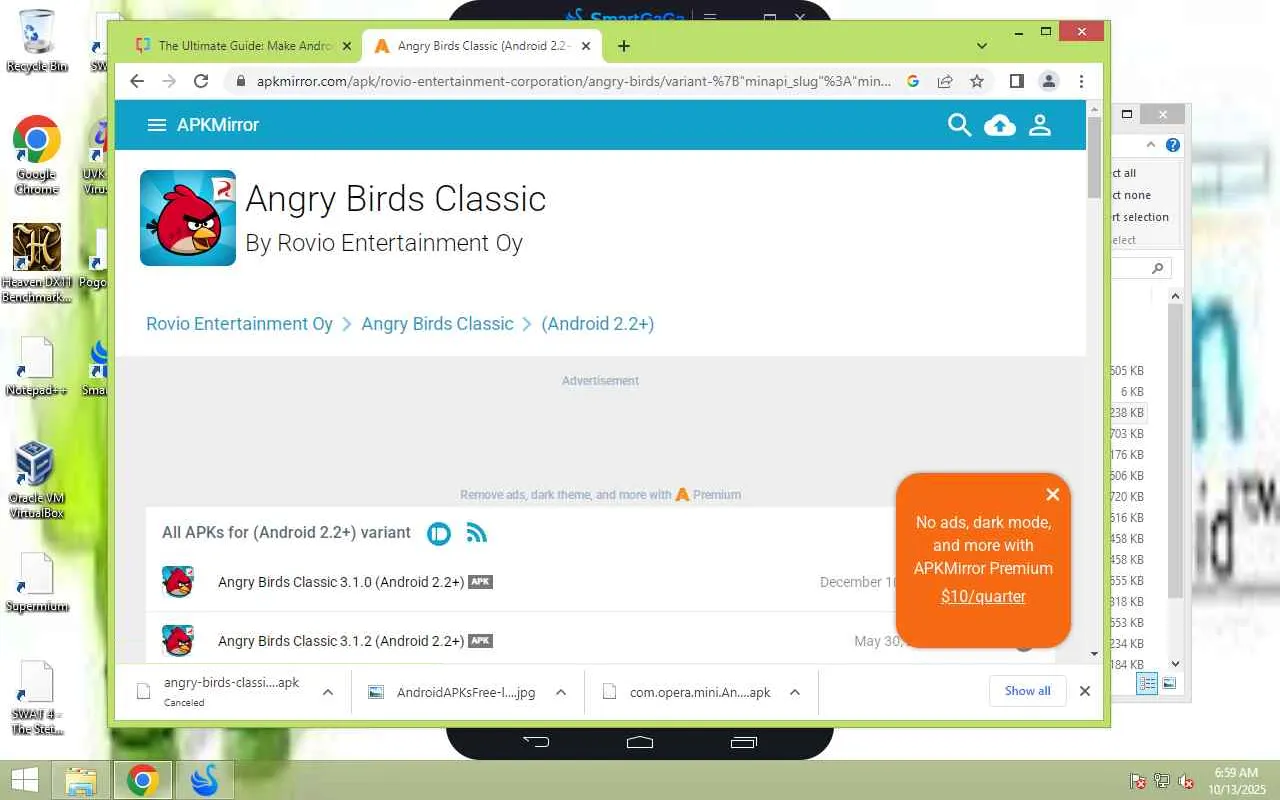
Task: Click the APKMirror search magnifier icon
Action: coord(959,125)
